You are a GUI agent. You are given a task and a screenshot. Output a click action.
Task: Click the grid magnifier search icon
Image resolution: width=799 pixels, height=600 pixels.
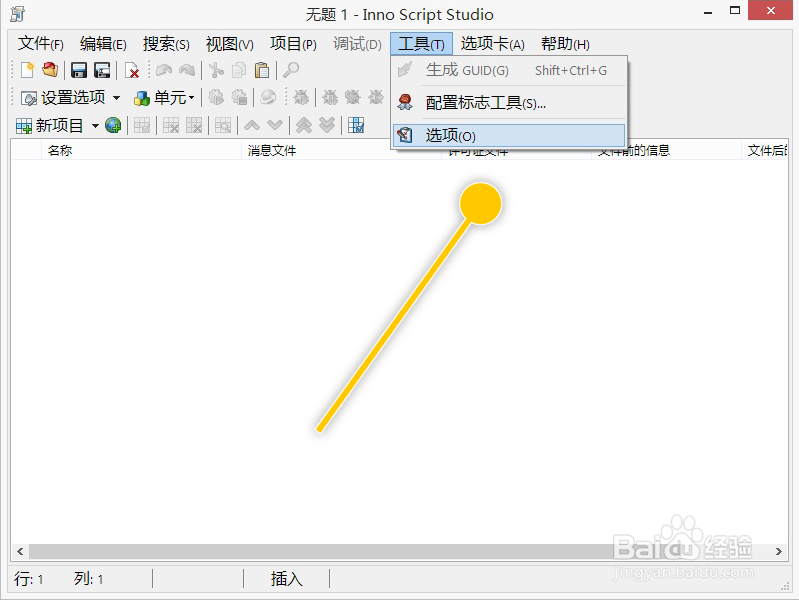pos(223,125)
